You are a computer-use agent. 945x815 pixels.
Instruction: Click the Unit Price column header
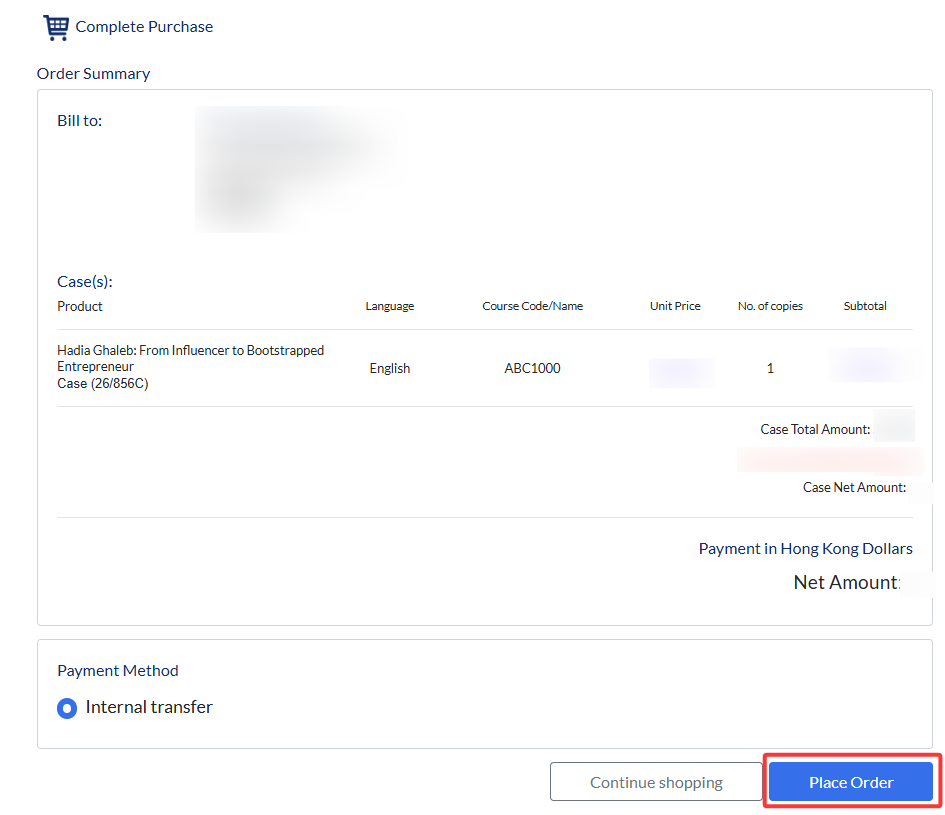(x=675, y=306)
